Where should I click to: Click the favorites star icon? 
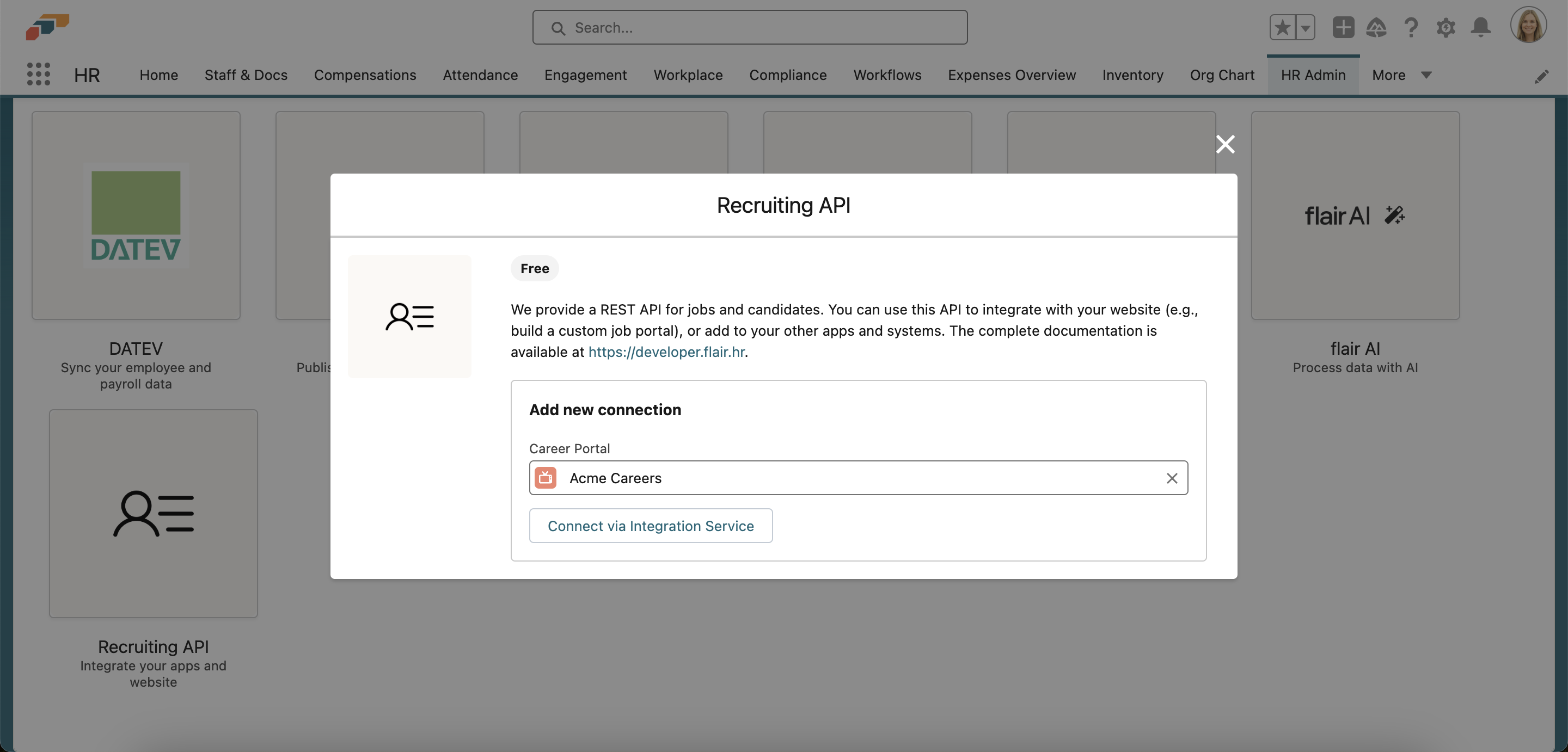[1282, 27]
